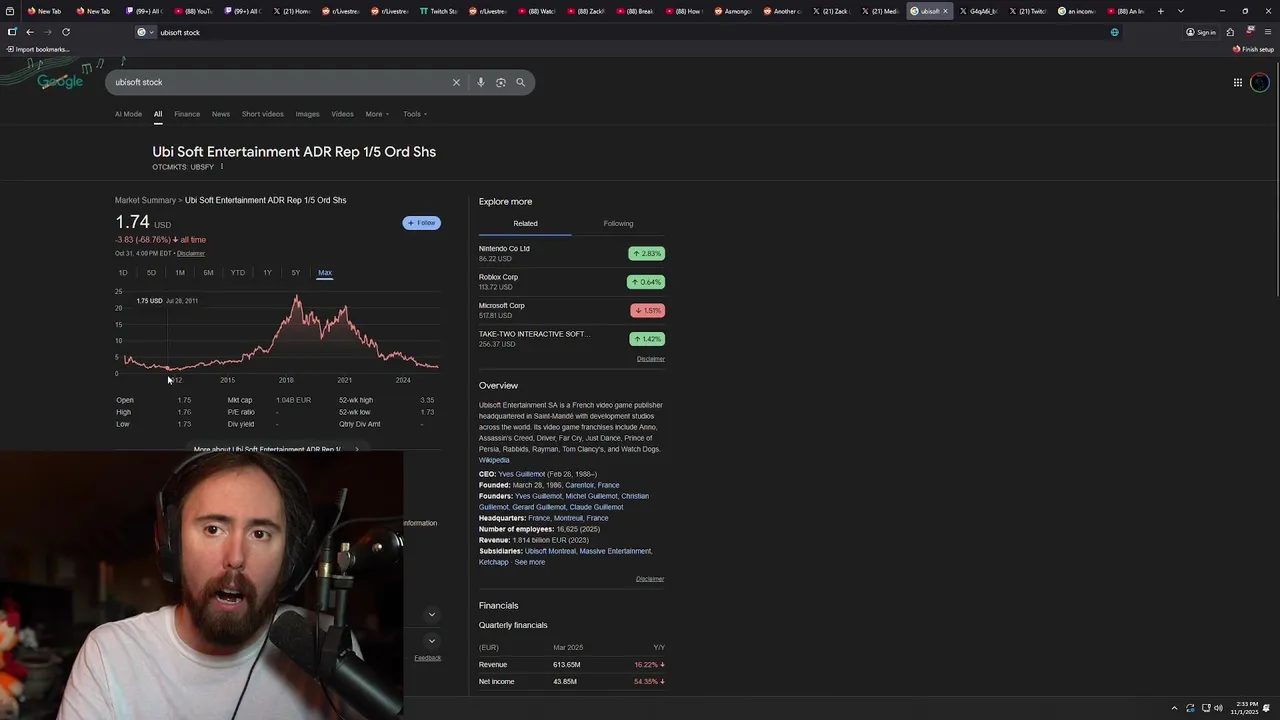Submit search with magnifying glass icon
The image size is (1280, 720).
[520, 82]
